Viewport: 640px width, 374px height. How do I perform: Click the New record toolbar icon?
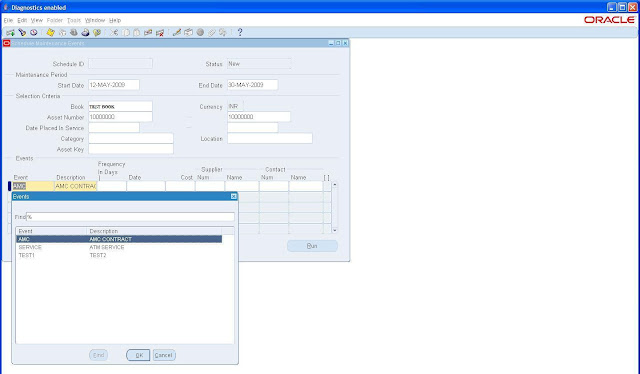tap(11, 33)
